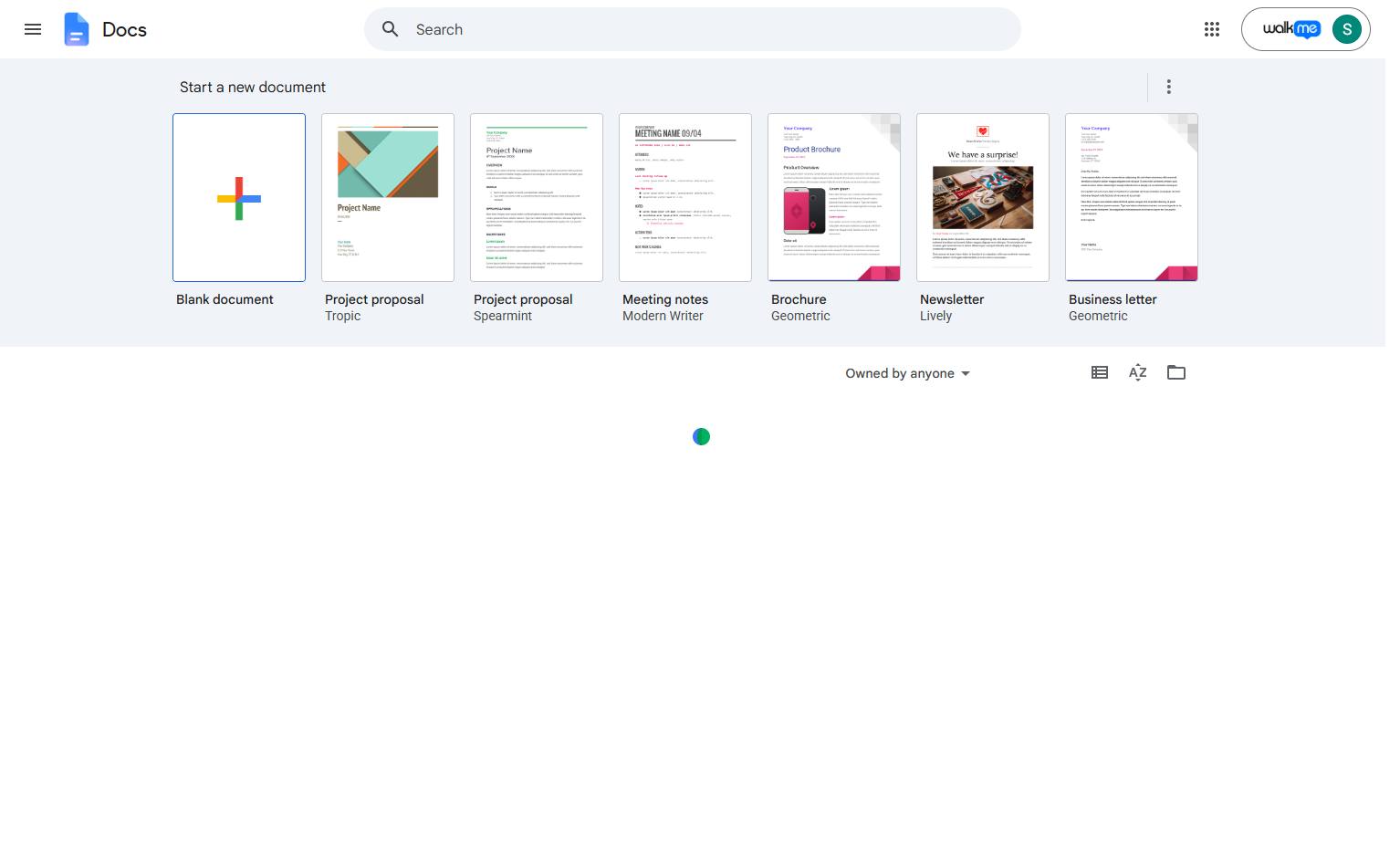Viewport: 1400px width, 855px height.
Task: Open the file picker folder icon
Action: point(1176,372)
